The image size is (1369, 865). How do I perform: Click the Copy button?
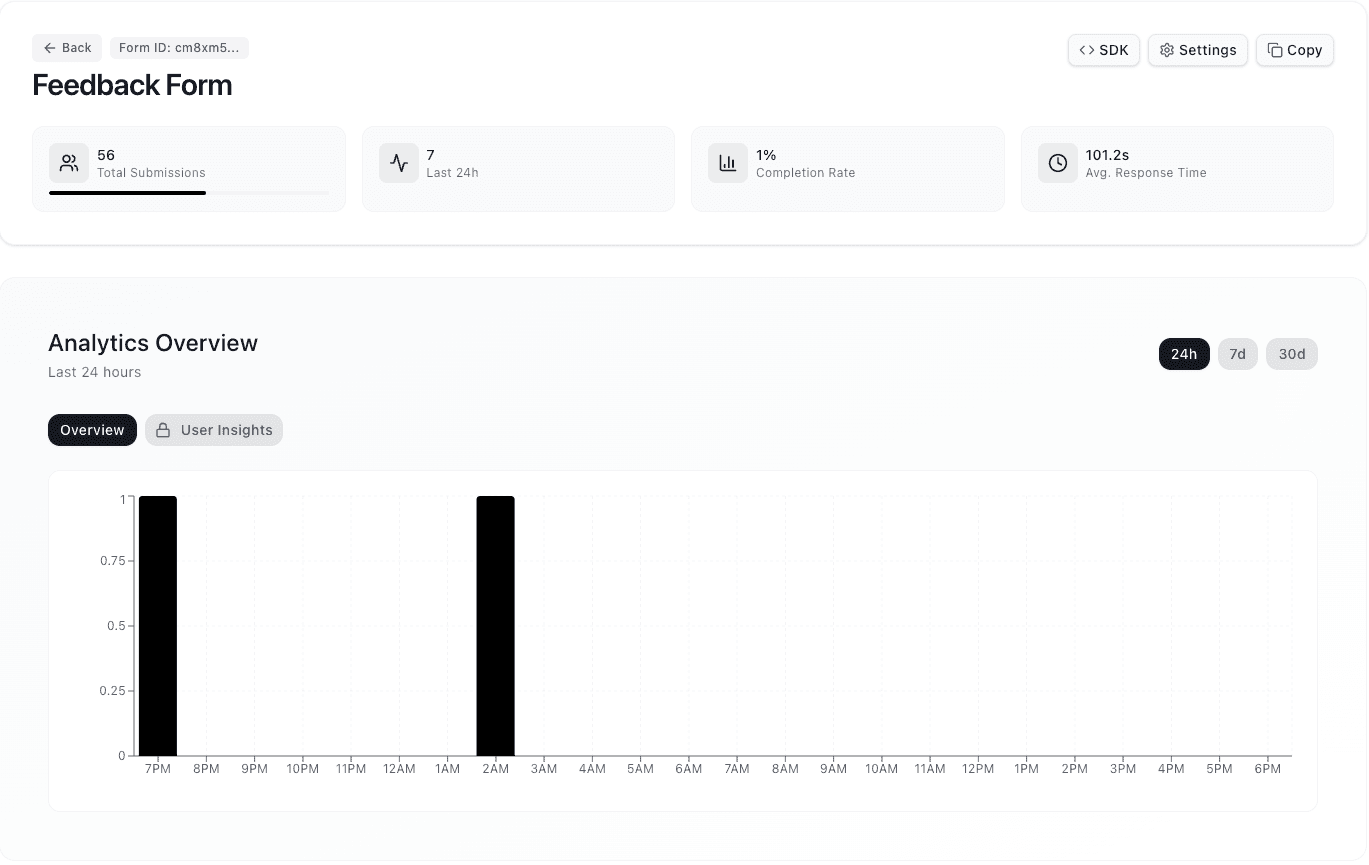1294,50
